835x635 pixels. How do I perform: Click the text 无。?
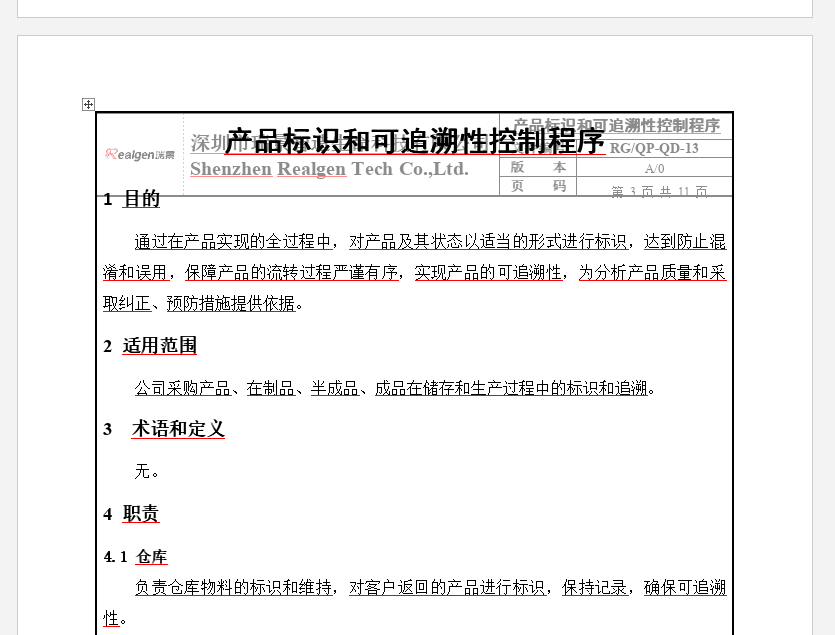click(x=146, y=471)
